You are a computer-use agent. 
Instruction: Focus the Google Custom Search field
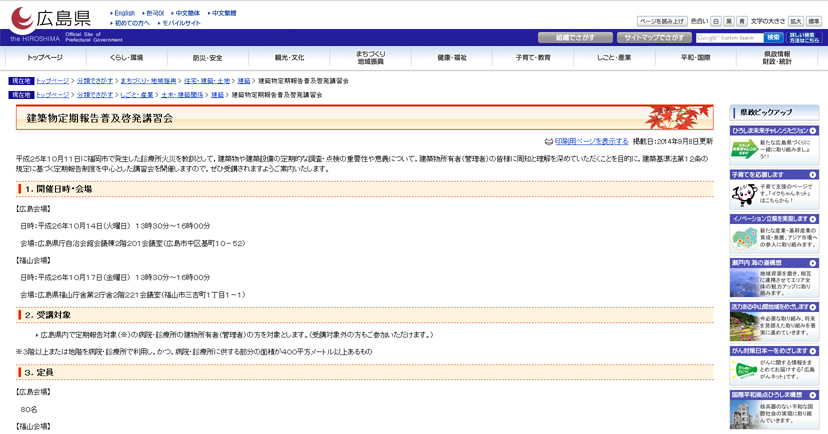[729, 38]
